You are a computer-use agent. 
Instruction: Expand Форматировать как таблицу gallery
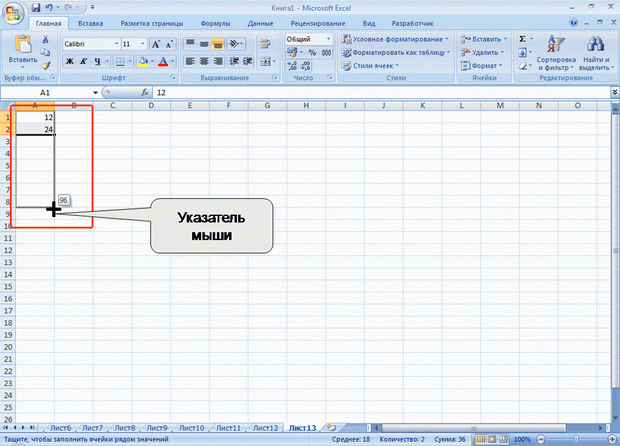(x=397, y=52)
